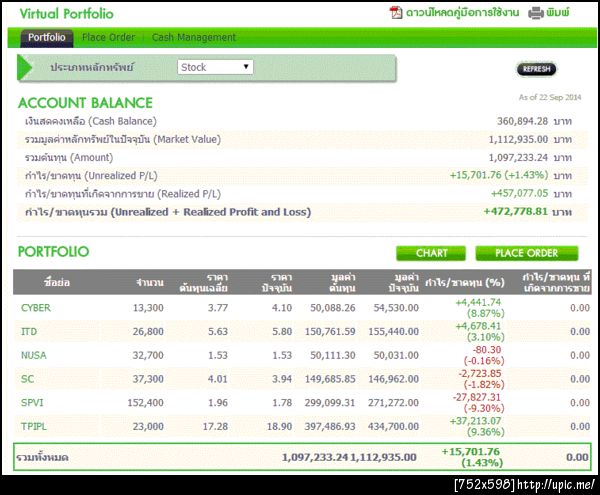Open the Place Order tab

[109, 37]
